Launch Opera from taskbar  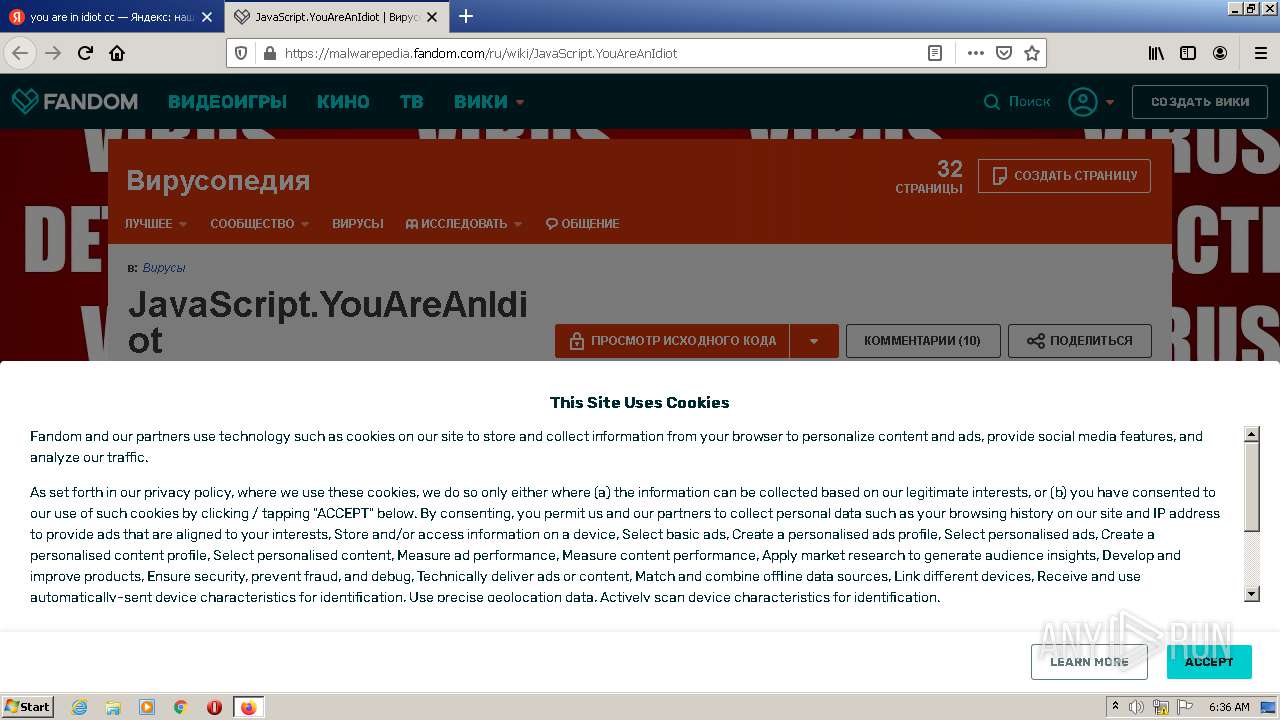[x=214, y=707]
